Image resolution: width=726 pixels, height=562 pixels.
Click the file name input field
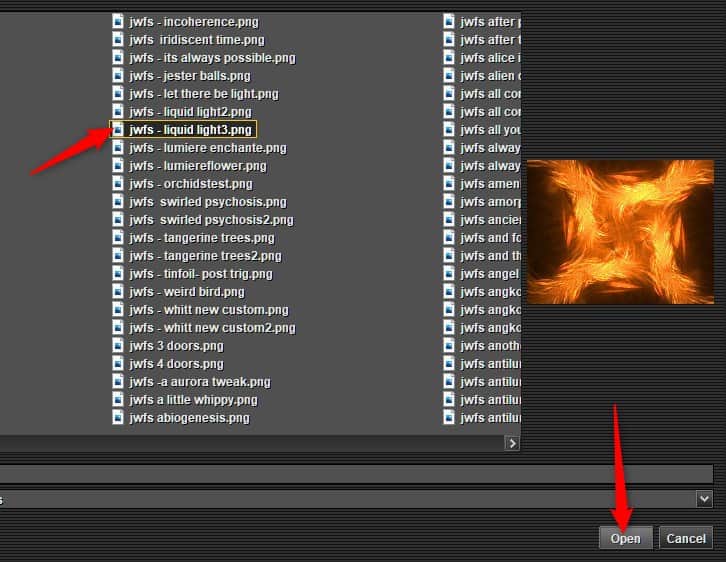pyautogui.click(x=357, y=475)
